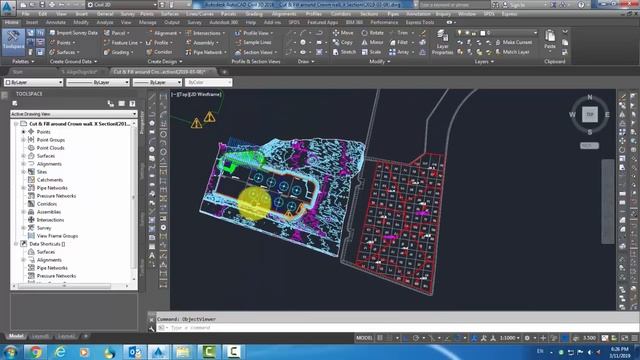Open the Toolspace palette button
The width and height of the screenshot is (640, 360).
(13, 42)
